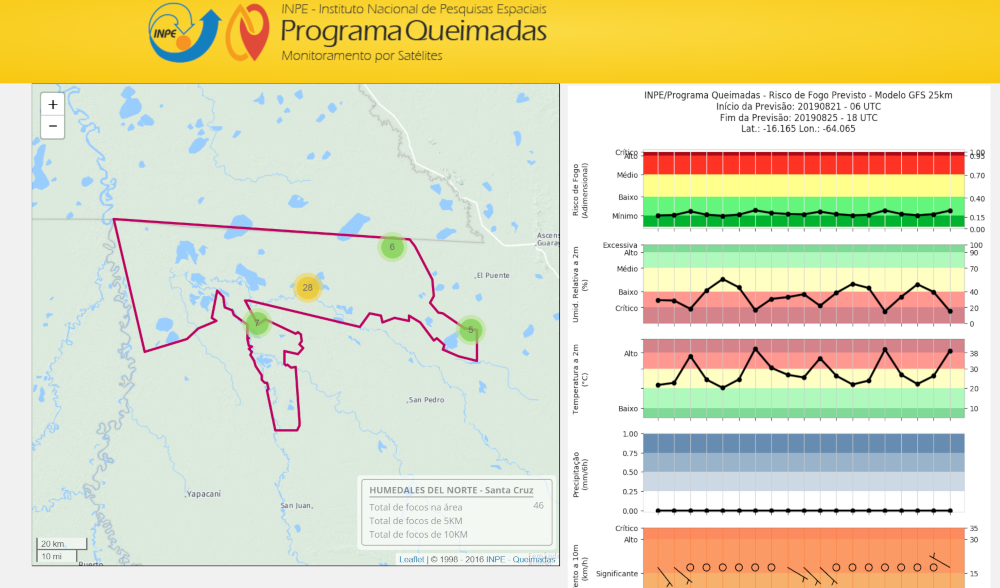This screenshot has height=588, width=1000.
Task: Click the 'Total de focos de 5KM' row
Action: click(418, 520)
